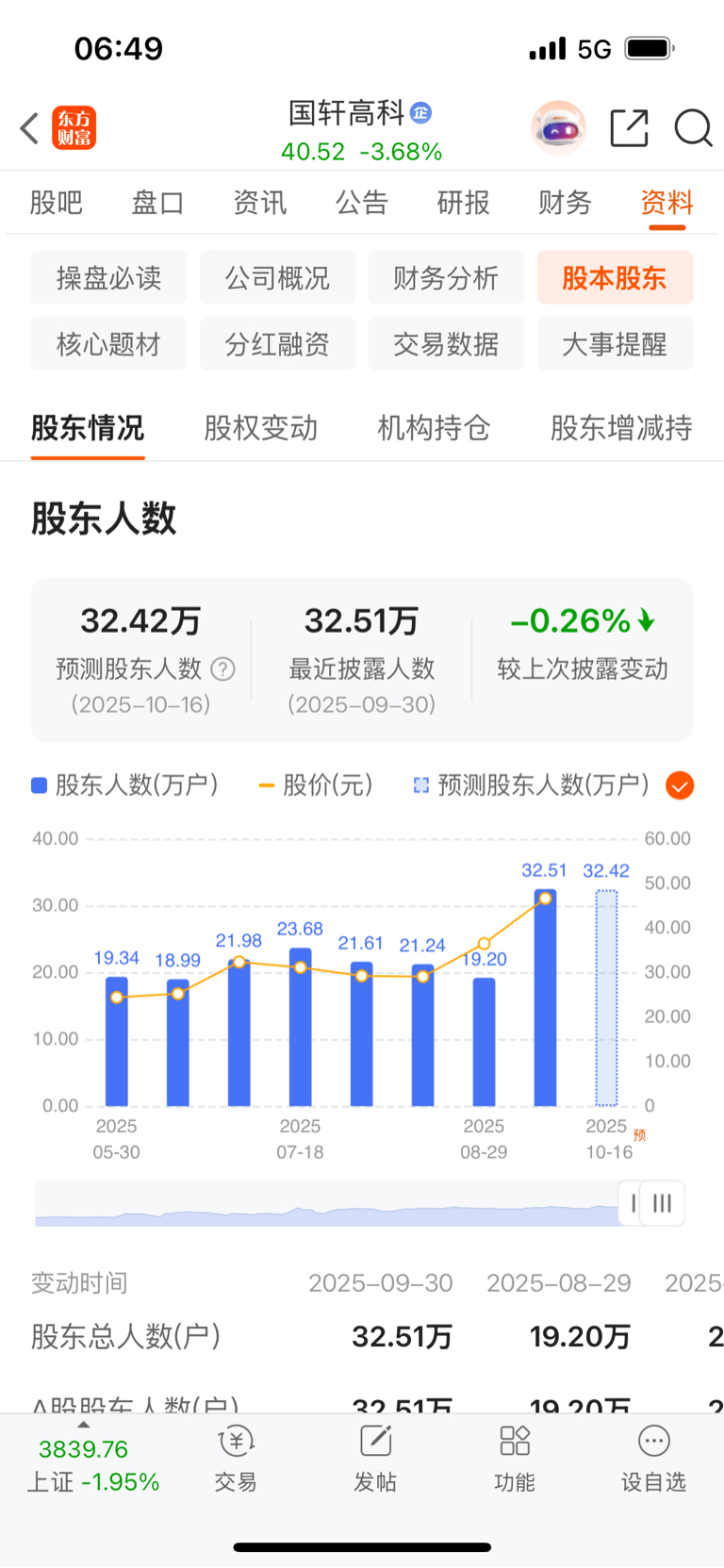Open the share icon in the header
The image size is (724, 1568).
pos(629,128)
